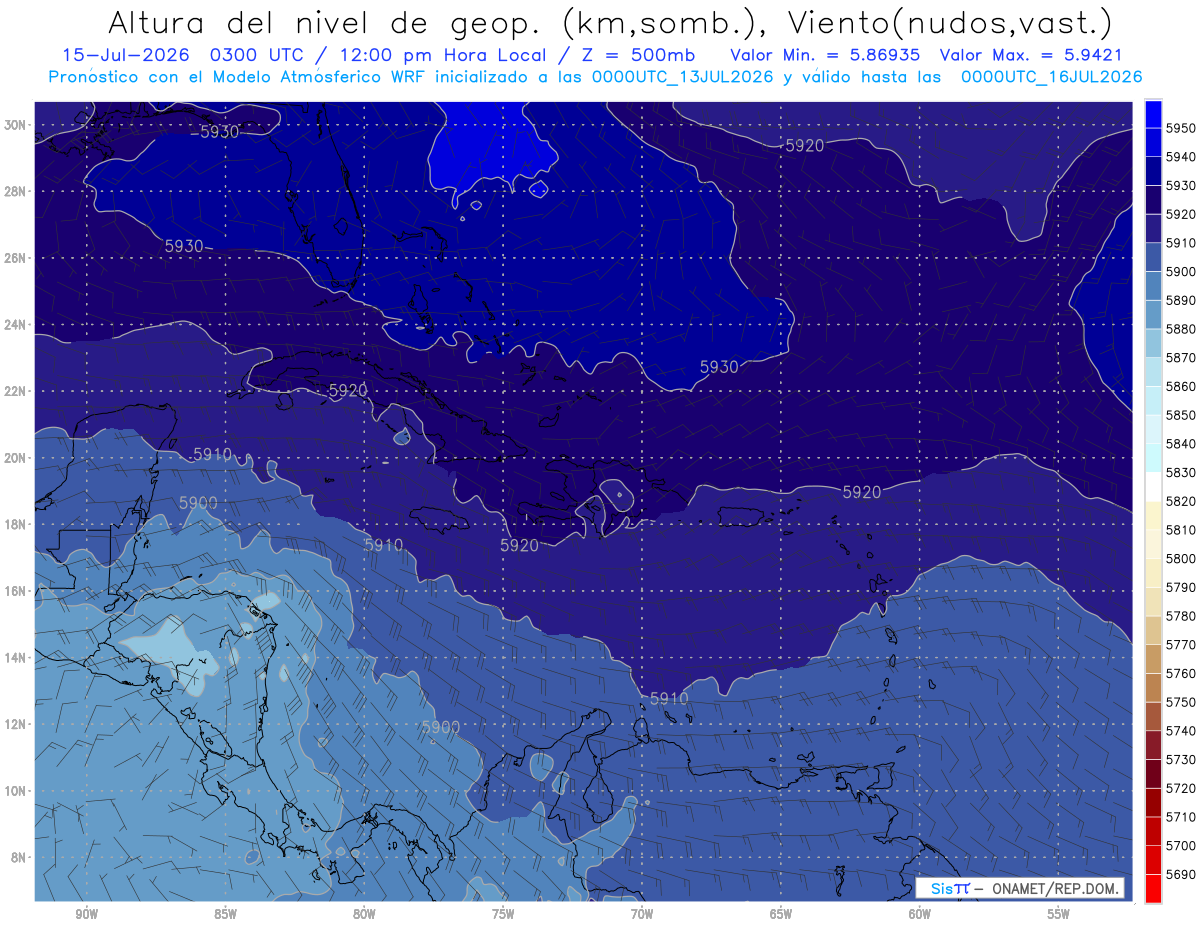
Task: Click the 80W longitude axis label
Action: click(364, 915)
